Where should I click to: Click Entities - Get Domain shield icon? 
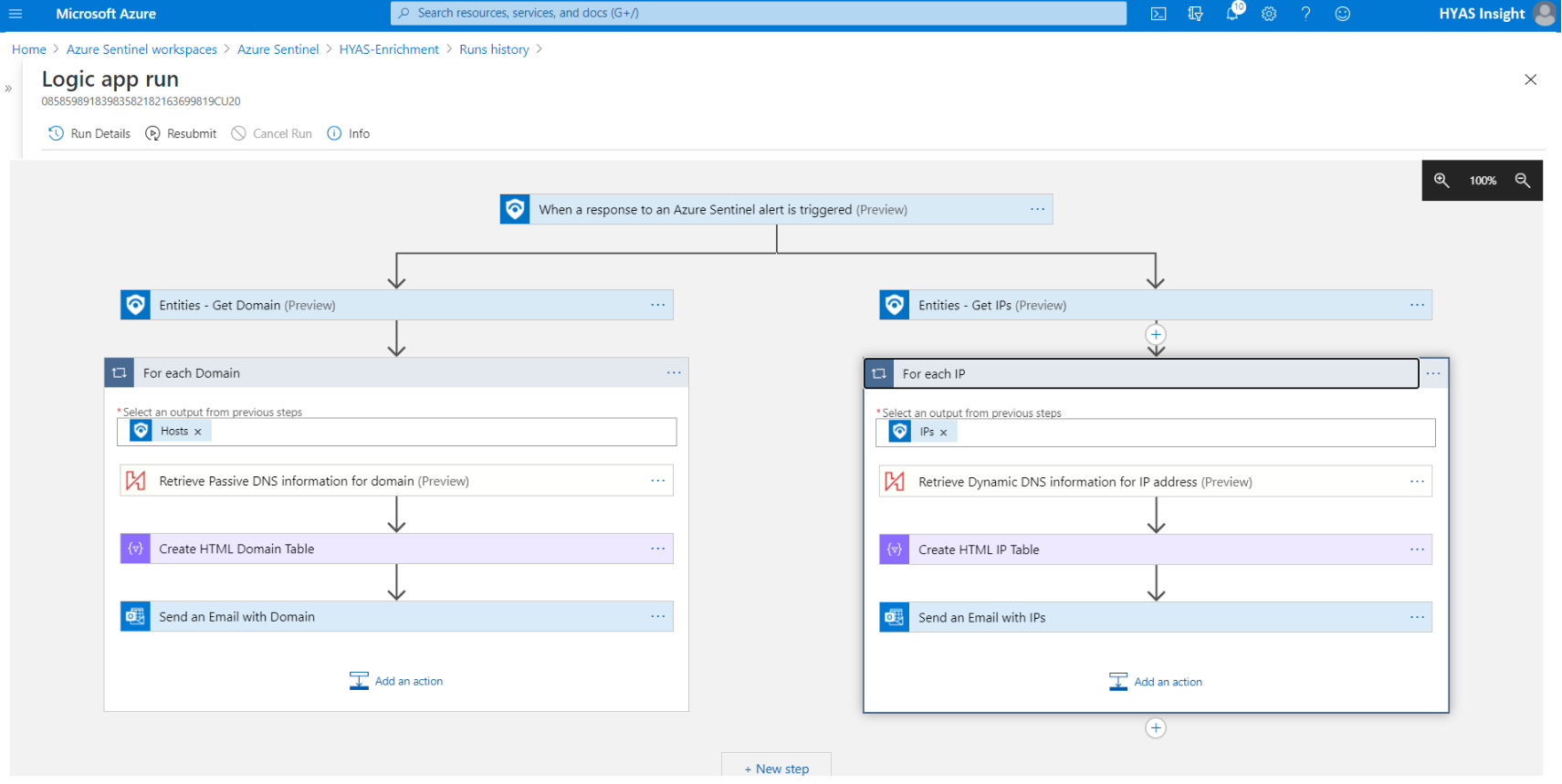[135, 305]
